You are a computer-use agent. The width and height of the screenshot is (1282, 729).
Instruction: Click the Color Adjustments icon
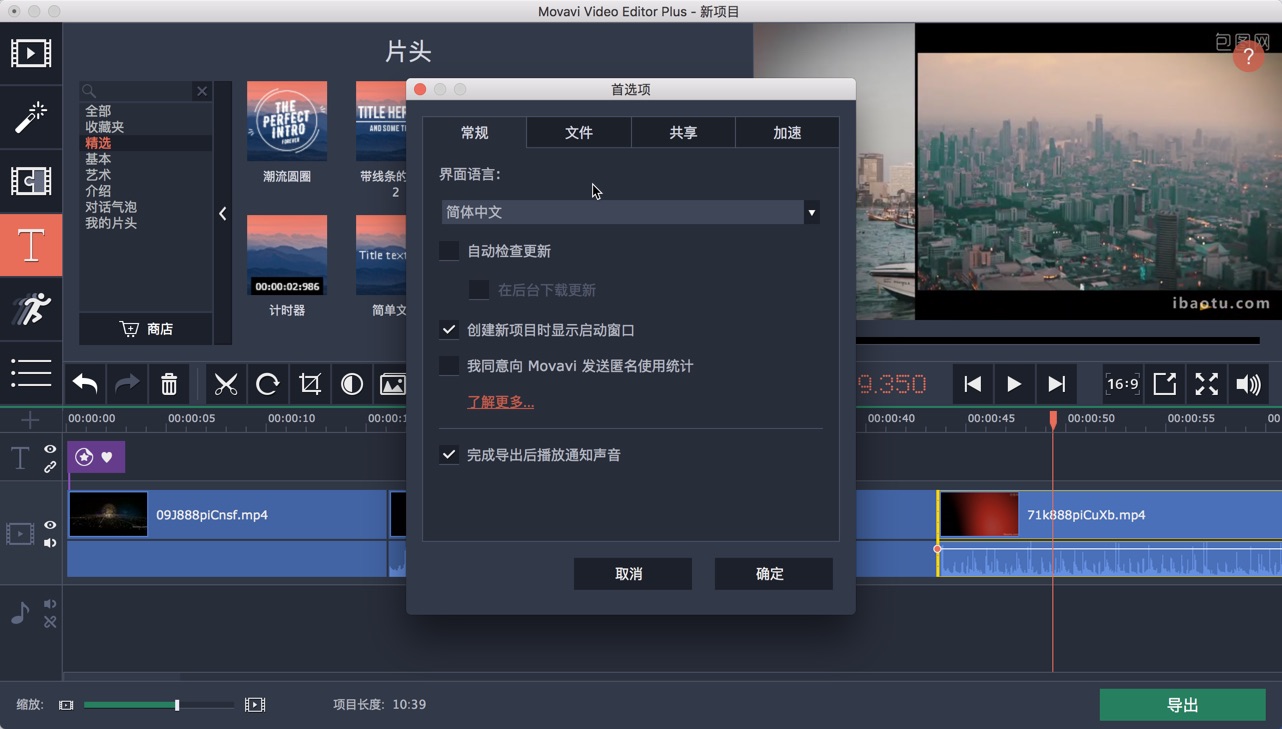351,383
